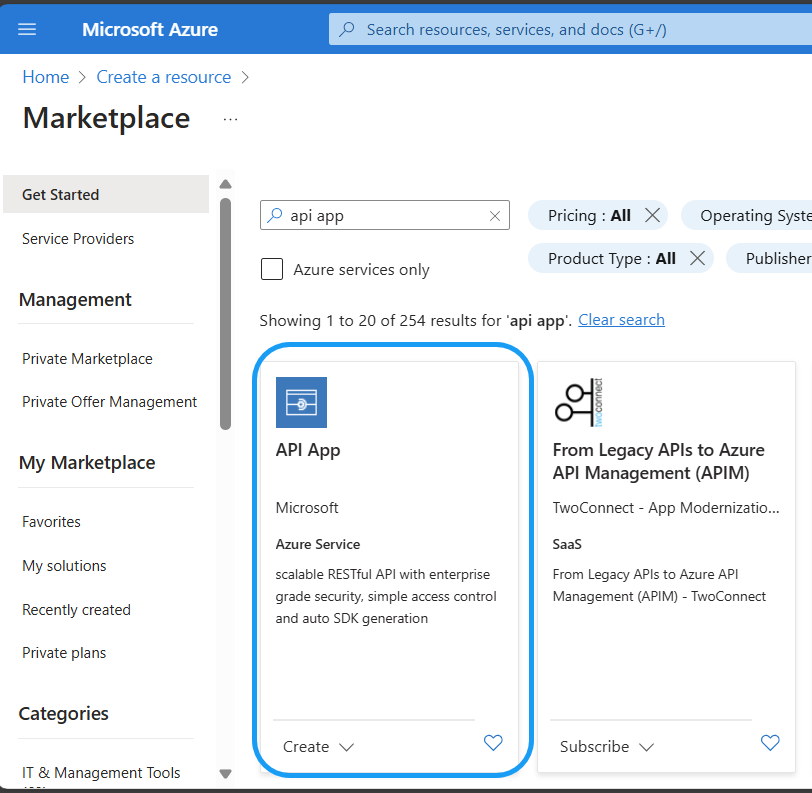This screenshot has width=812, height=793.
Task: Click the sidebar scroll up arrow
Action: click(x=225, y=184)
